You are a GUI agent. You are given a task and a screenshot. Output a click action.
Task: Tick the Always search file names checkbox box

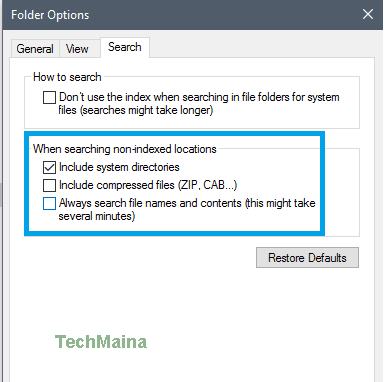pos(49,203)
